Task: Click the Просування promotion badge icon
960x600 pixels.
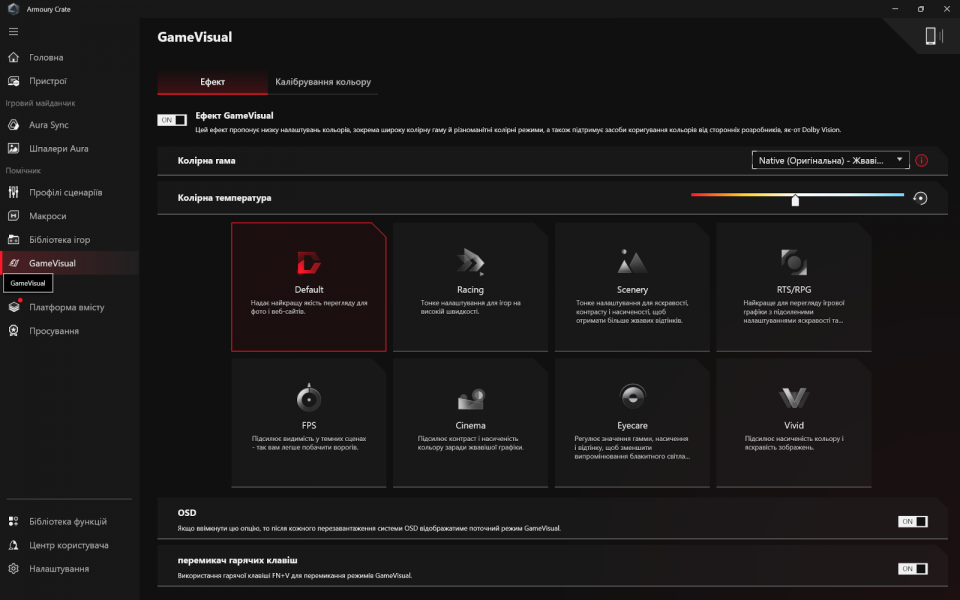Action: point(13,331)
